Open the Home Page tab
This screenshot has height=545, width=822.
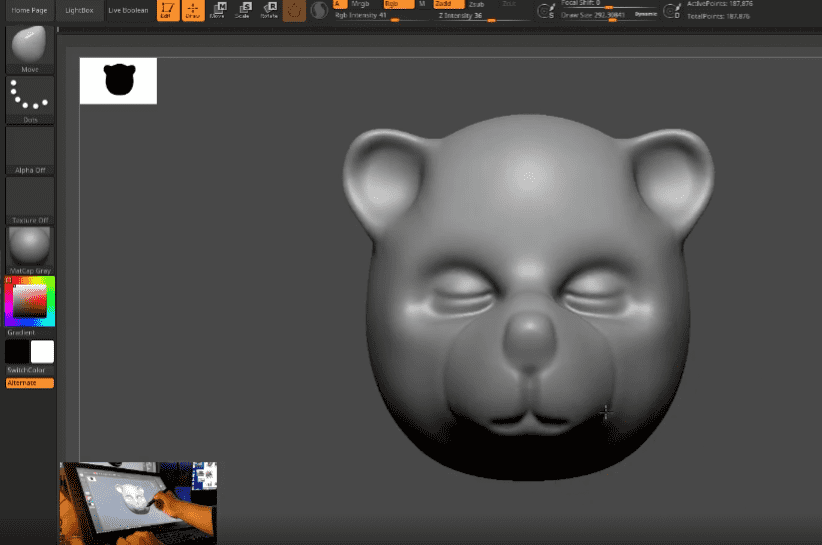[x=28, y=10]
